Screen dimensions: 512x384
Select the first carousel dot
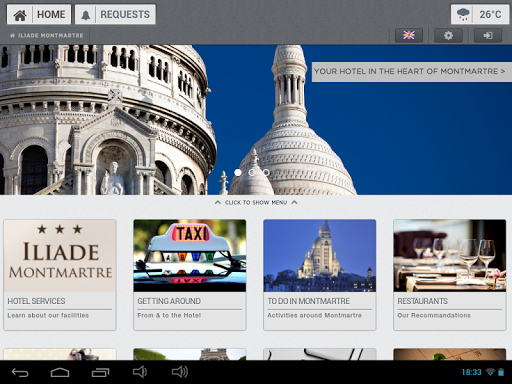[238, 172]
